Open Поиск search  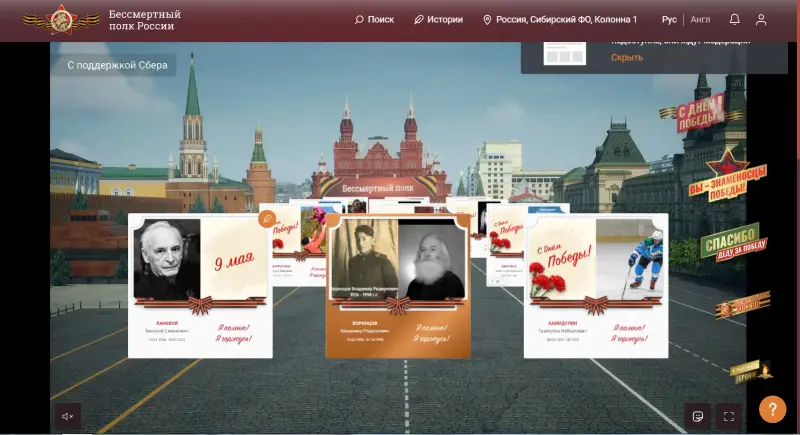tap(374, 20)
